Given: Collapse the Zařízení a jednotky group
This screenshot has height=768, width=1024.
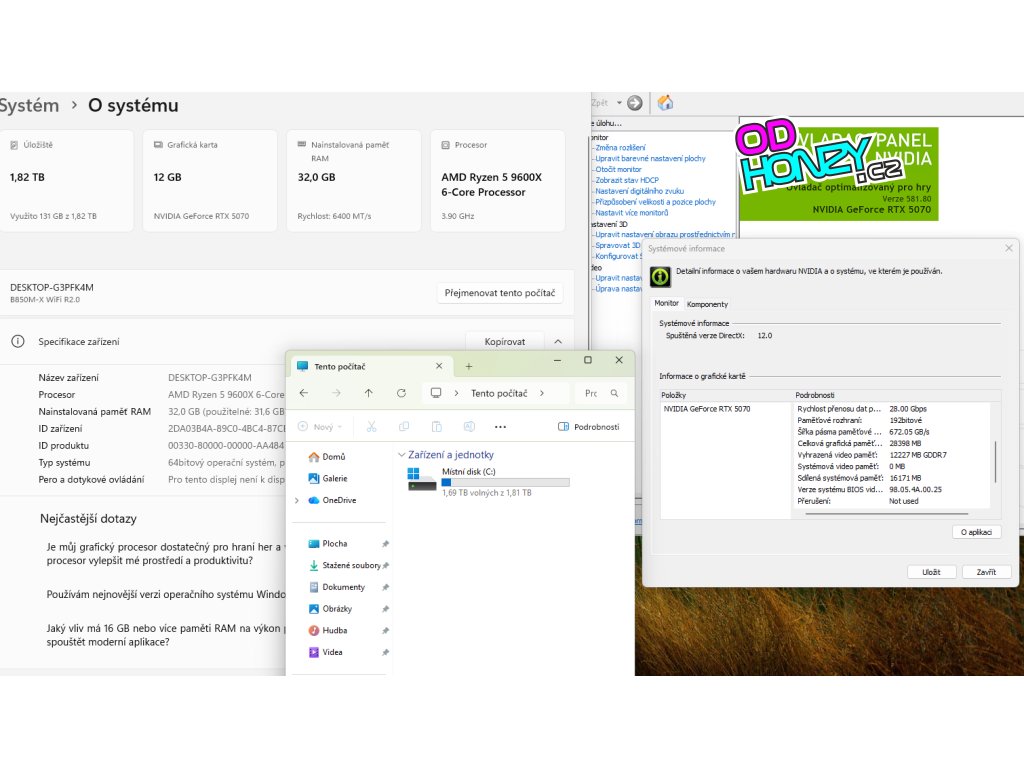Looking at the screenshot, I should pyautogui.click(x=402, y=455).
